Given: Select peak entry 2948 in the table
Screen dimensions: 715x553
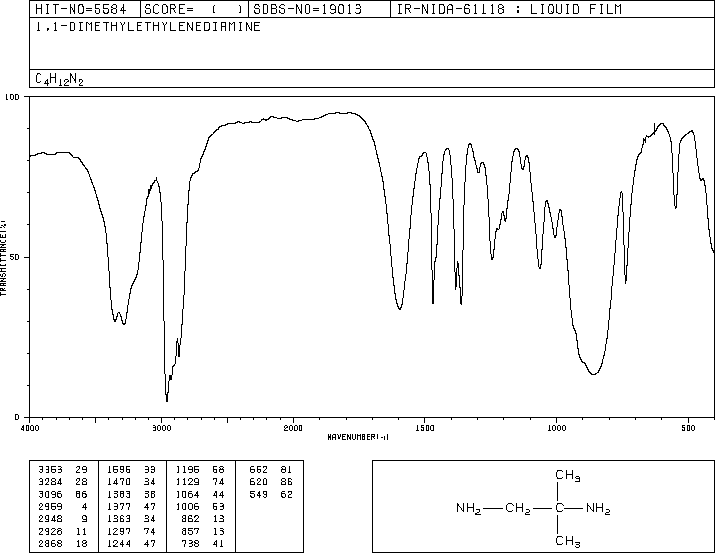Looking at the screenshot, I should coord(63,519).
